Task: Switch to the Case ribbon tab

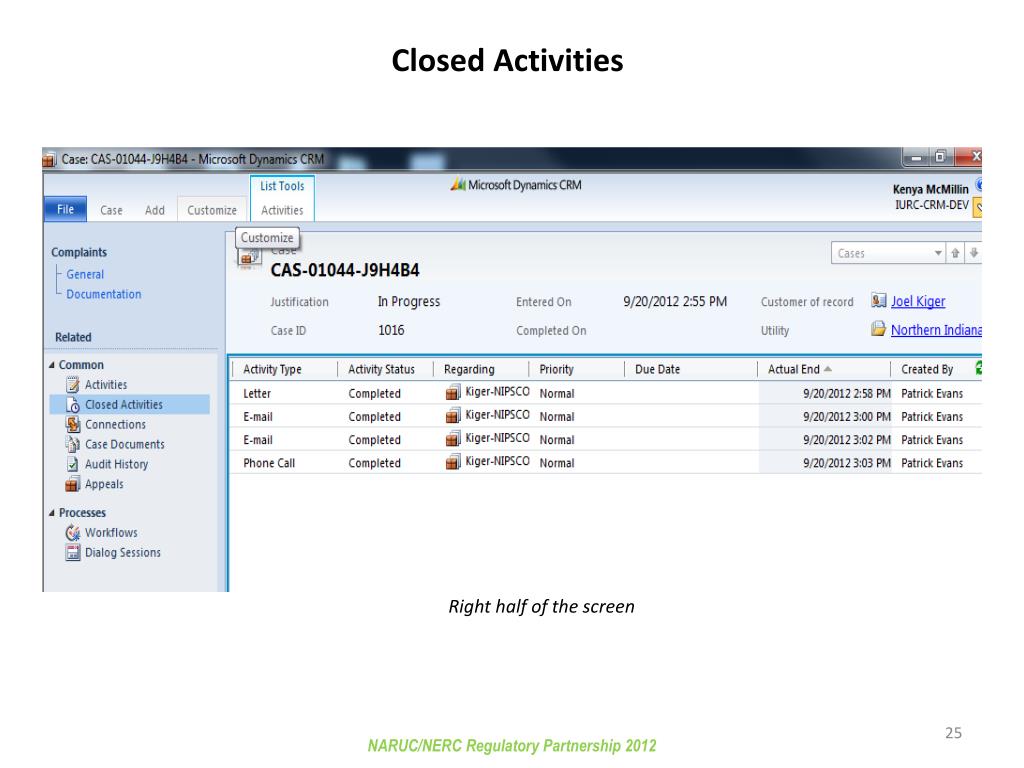Action: pos(111,210)
